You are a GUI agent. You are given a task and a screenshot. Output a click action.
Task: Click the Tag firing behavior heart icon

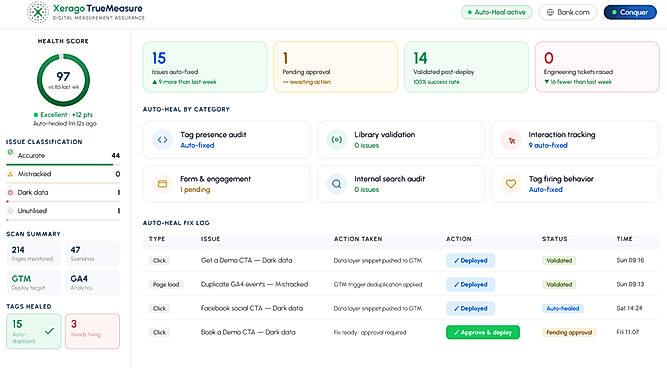click(511, 184)
